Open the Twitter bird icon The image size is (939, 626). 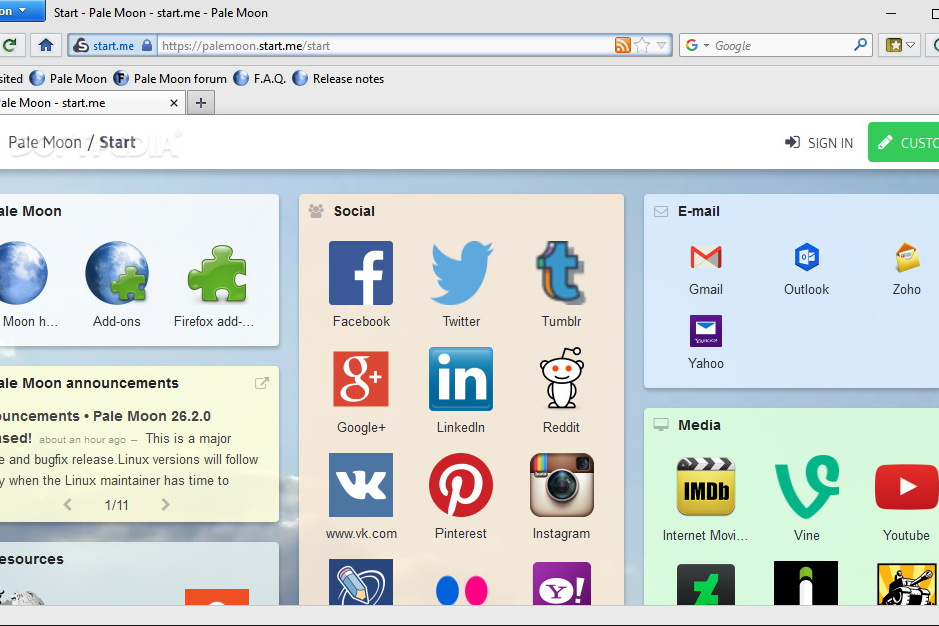point(461,273)
